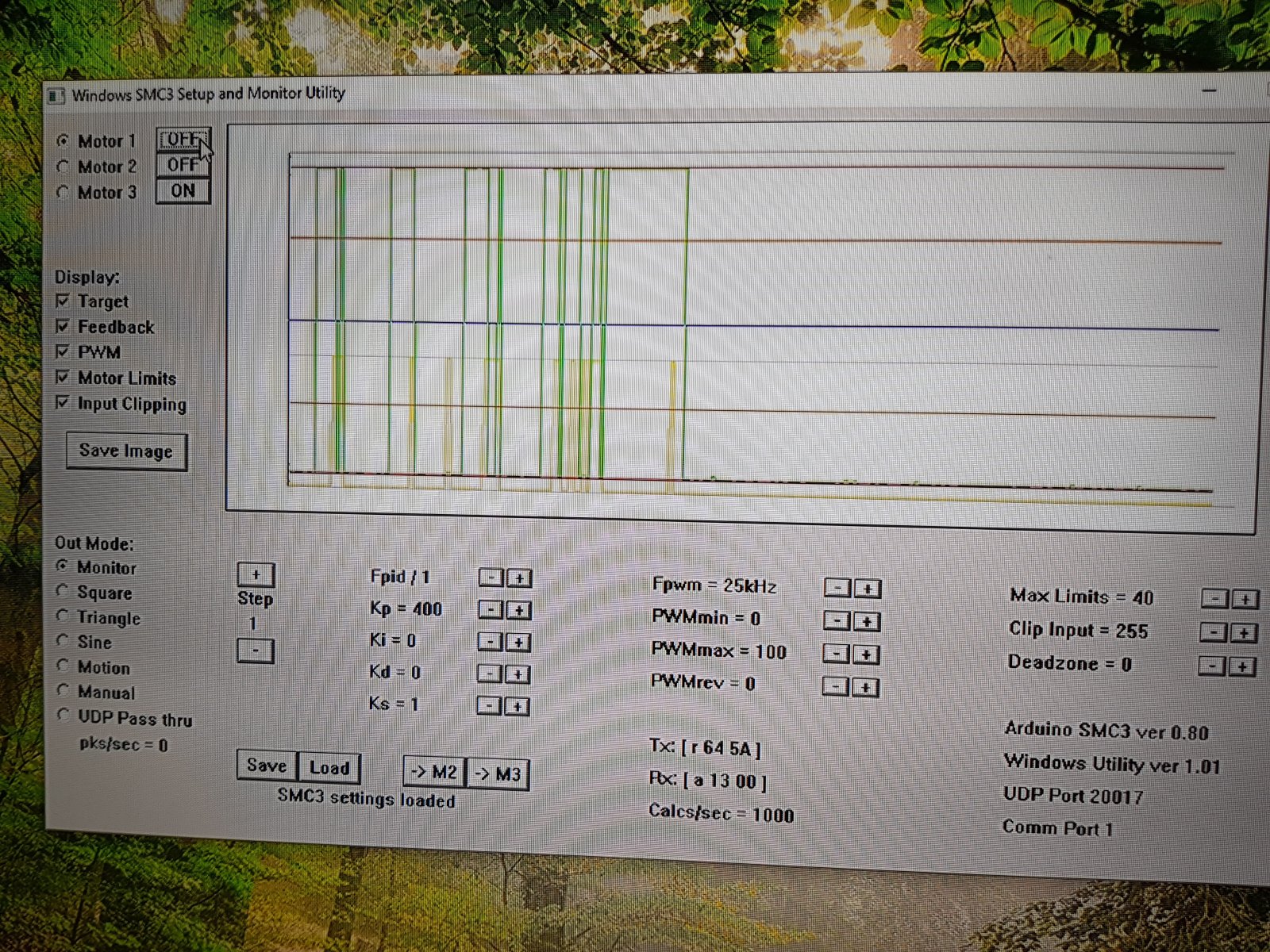Click the 'UDP Port 20017' text
This screenshot has height=952, width=1270.
[1073, 796]
